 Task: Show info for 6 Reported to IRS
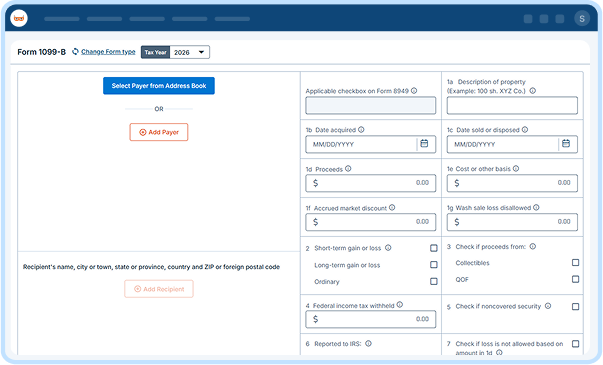tap(368, 343)
